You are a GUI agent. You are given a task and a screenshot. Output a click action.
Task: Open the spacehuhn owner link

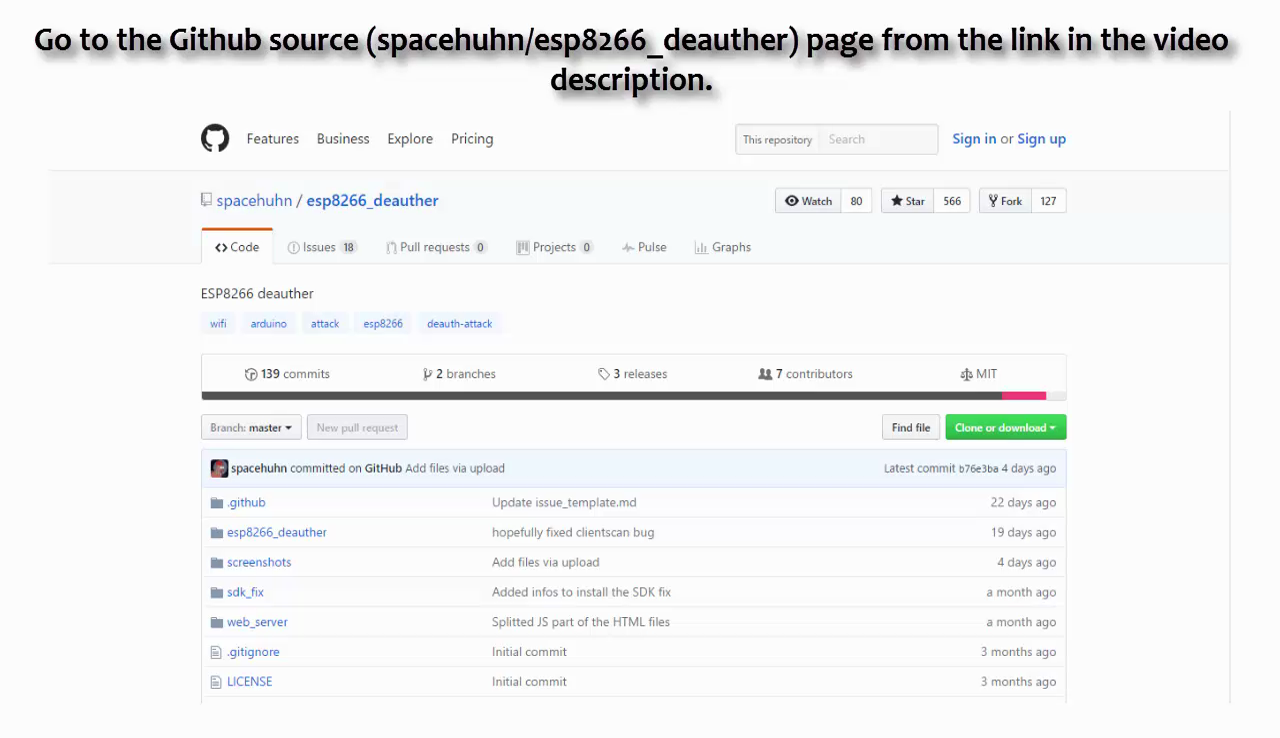coord(254,200)
